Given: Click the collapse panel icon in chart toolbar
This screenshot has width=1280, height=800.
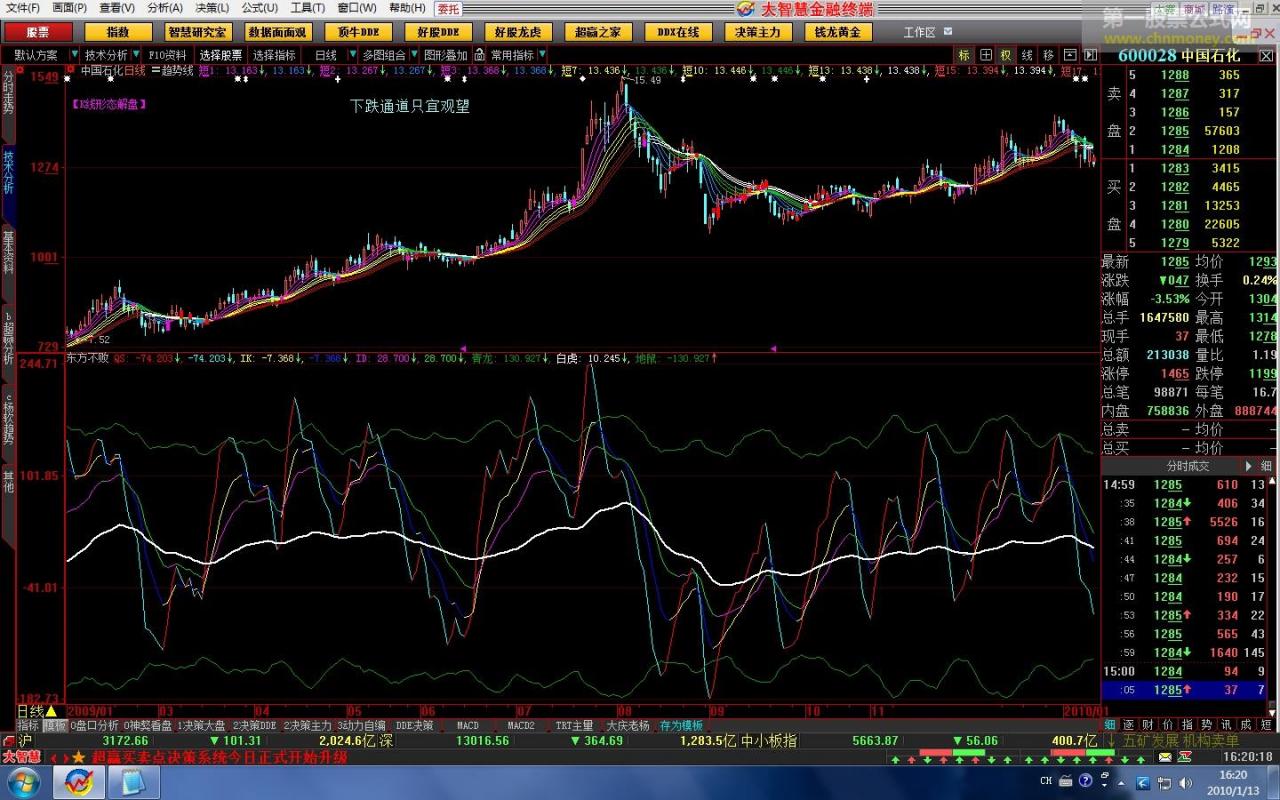Looking at the screenshot, I should 1069,55.
